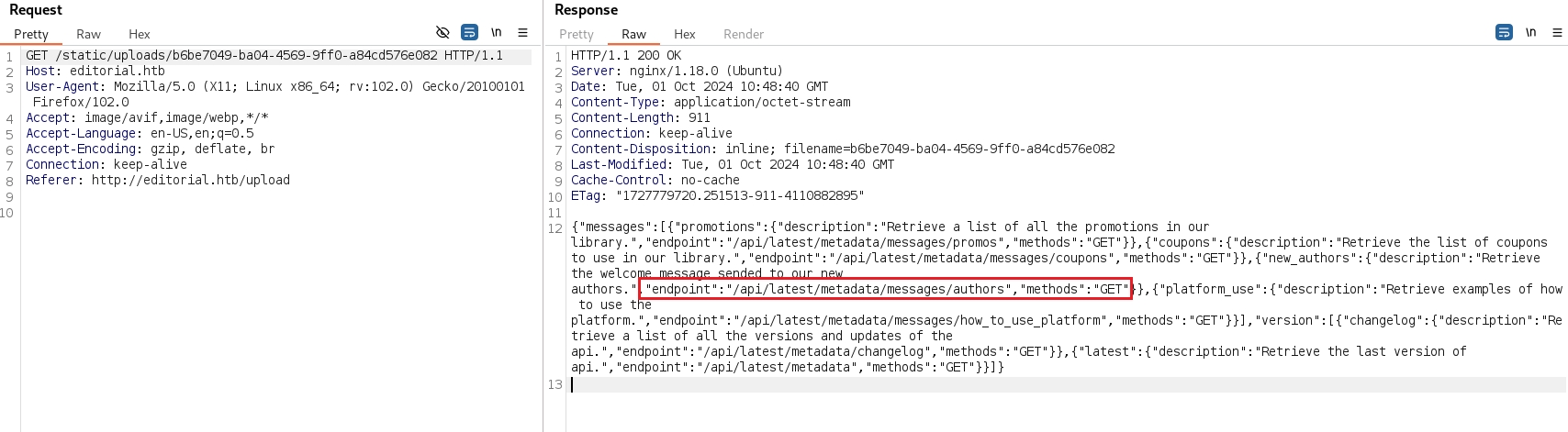Viewport: 1568px width, 432px height.
Task: Switch Response view to Pretty tab
Action: point(577,34)
